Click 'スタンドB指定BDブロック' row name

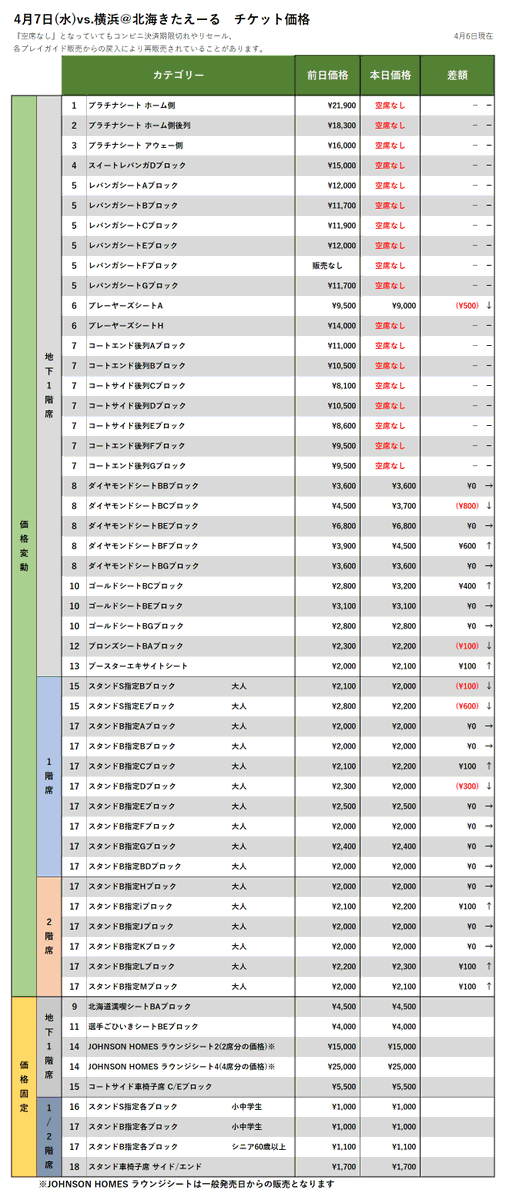[x=135, y=866]
